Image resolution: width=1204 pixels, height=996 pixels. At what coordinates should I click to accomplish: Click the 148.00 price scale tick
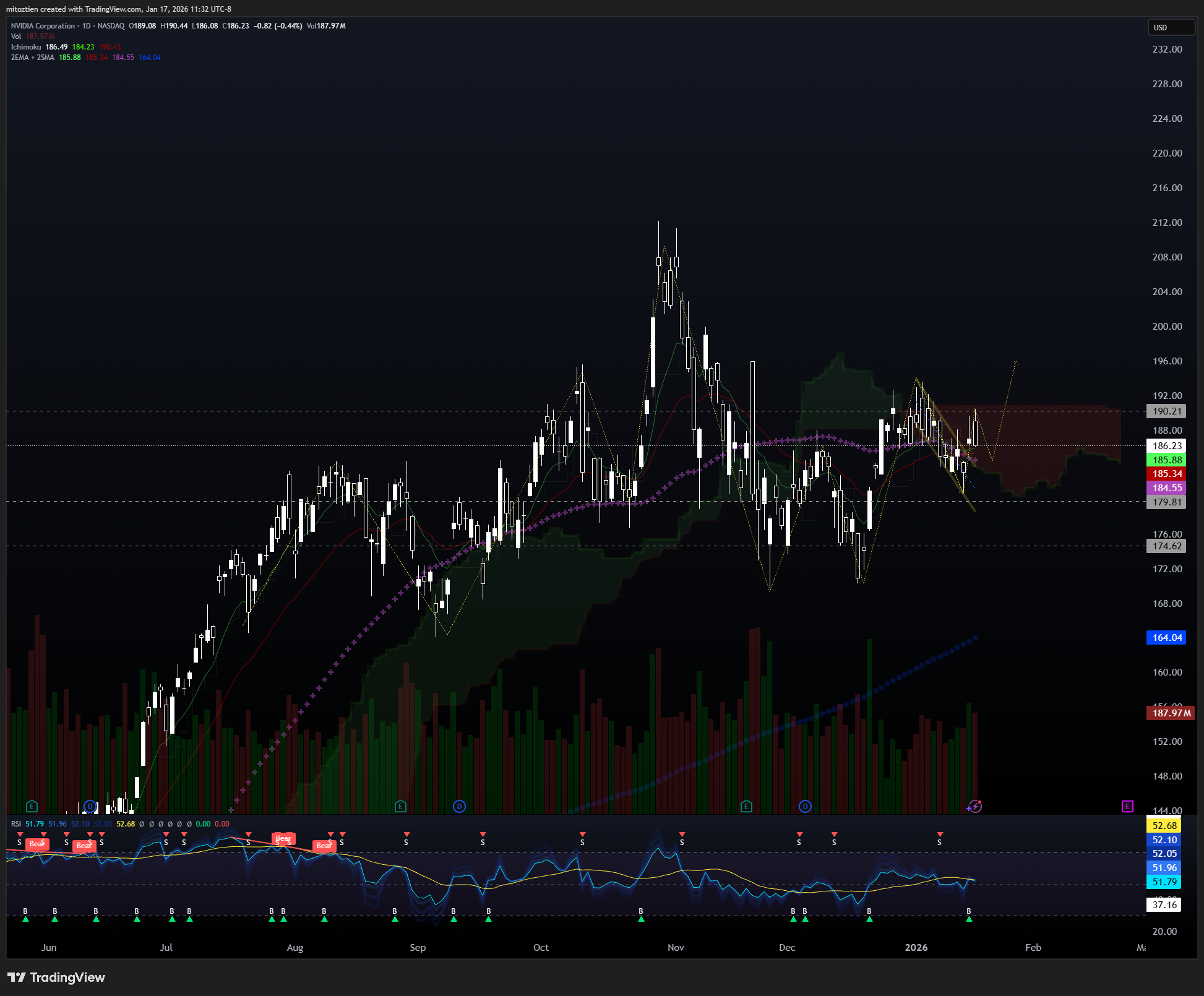(x=1167, y=776)
